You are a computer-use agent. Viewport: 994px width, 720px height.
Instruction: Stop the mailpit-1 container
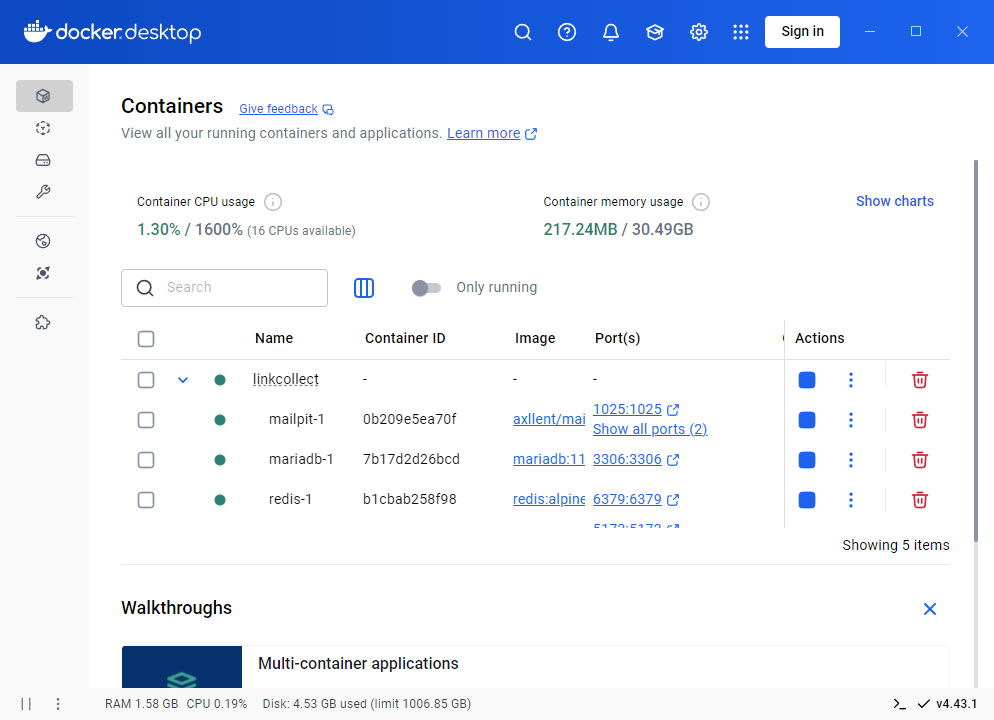(807, 420)
